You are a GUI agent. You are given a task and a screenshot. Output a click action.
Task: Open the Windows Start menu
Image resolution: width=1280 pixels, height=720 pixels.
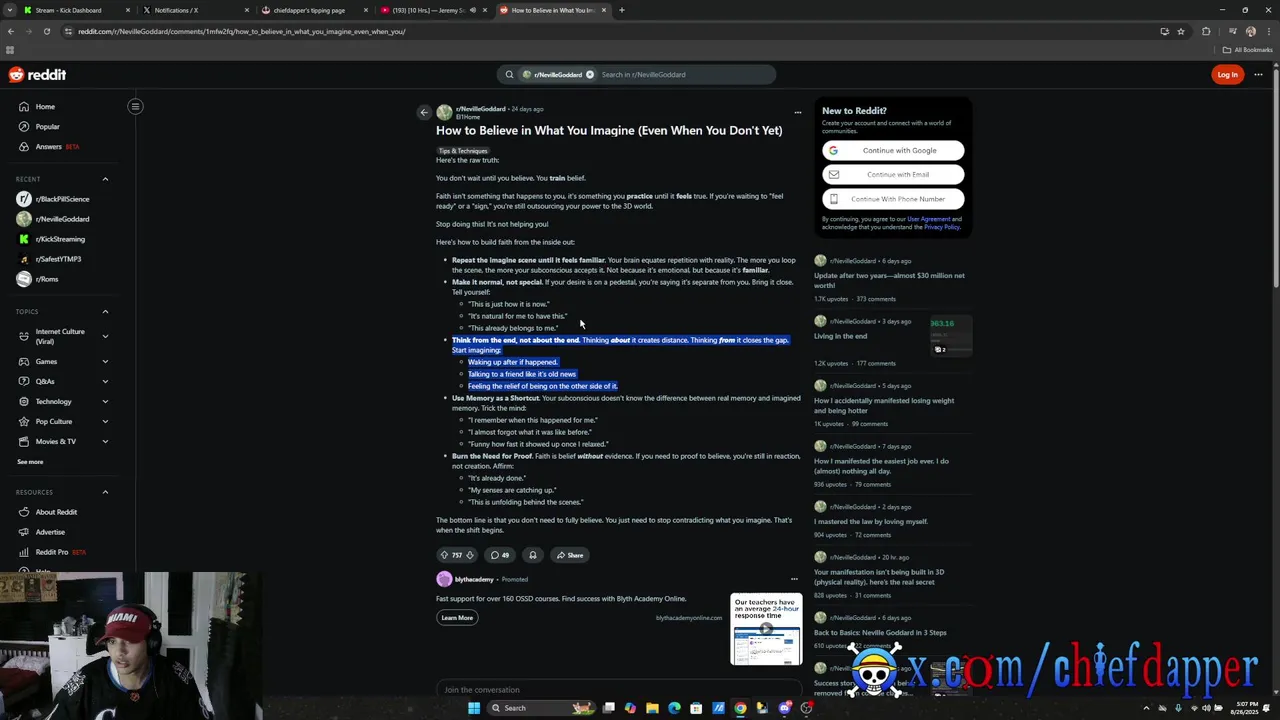point(474,708)
